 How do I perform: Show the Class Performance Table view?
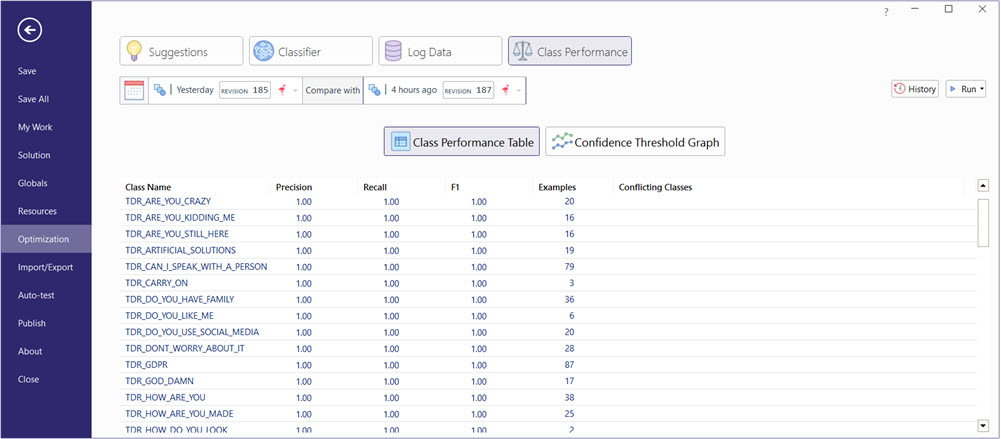tap(462, 142)
